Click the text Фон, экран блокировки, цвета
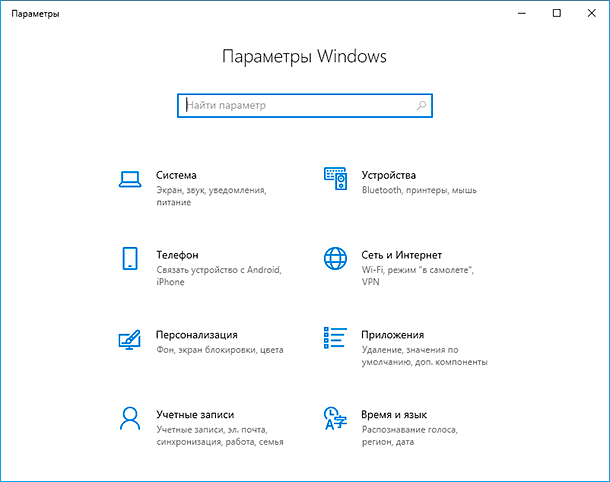610x482 pixels. pos(220,350)
